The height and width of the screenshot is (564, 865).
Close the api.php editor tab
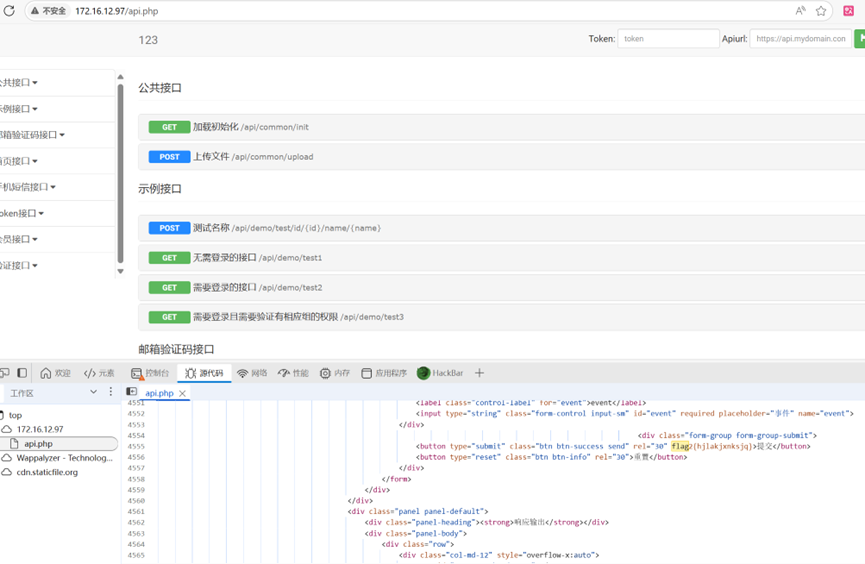point(182,393)
